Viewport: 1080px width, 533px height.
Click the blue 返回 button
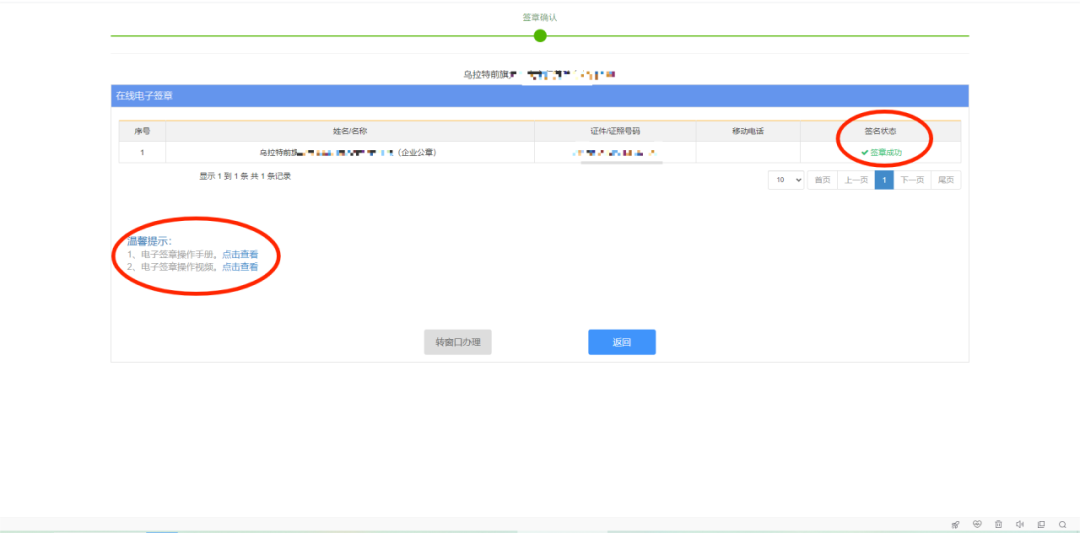coord(622,342)
